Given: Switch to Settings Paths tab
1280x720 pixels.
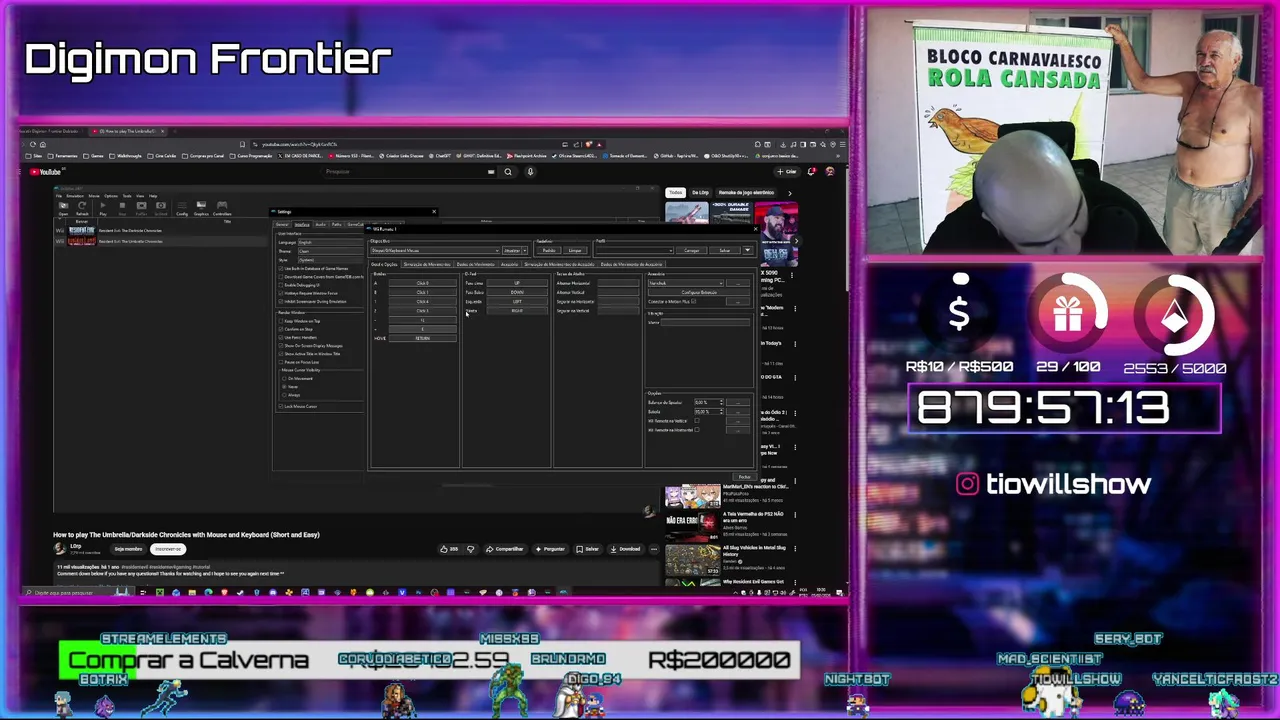Looking at the screenshot, I should click(337, 225).
